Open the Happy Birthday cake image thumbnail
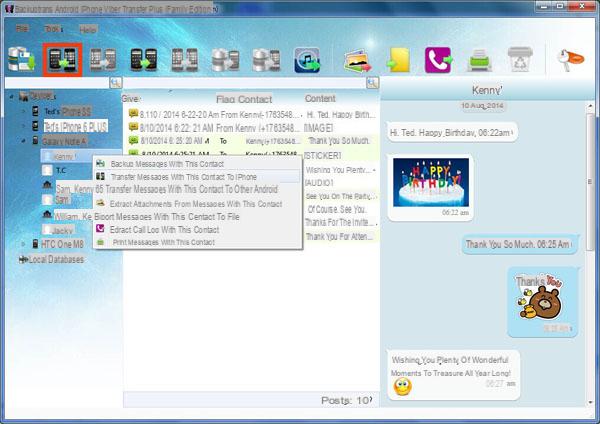This screenshot has width=600, height=424. point(431,183)
